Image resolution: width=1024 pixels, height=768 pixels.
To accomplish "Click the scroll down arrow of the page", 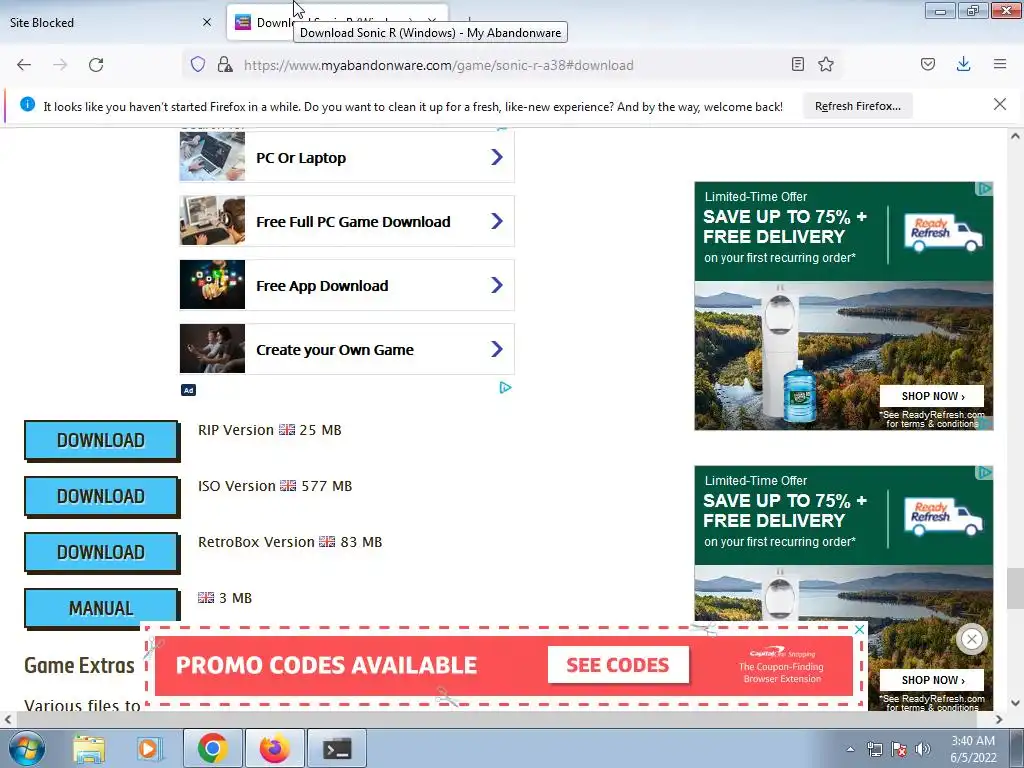I will pos(1015,703).
